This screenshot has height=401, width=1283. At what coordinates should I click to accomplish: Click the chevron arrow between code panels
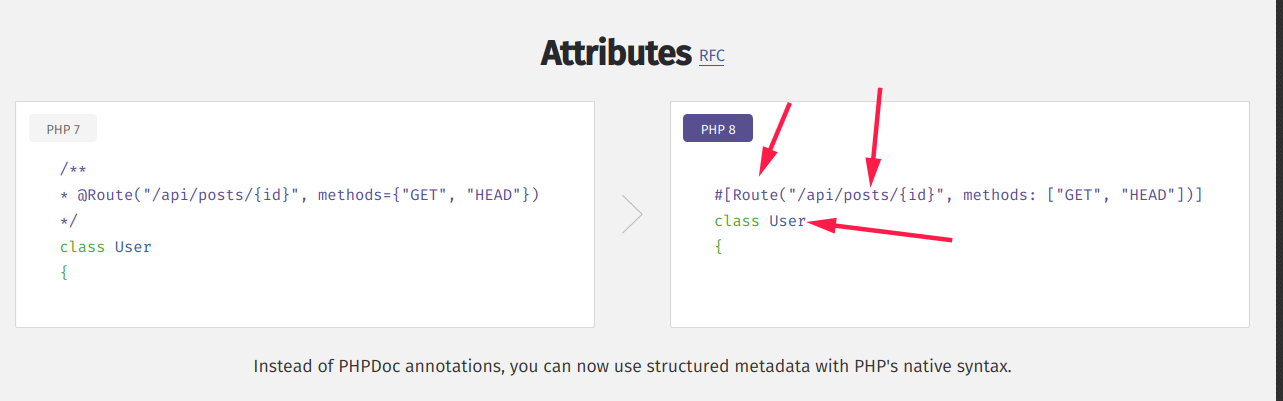(x=632, y=214)
